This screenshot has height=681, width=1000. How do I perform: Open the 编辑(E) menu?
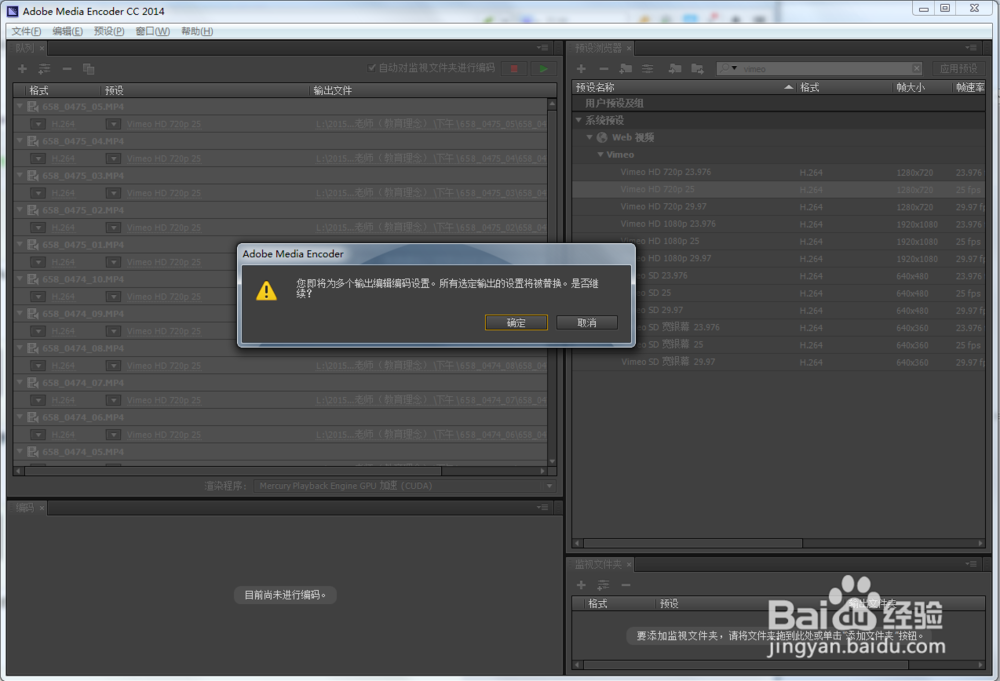point(68,31)
